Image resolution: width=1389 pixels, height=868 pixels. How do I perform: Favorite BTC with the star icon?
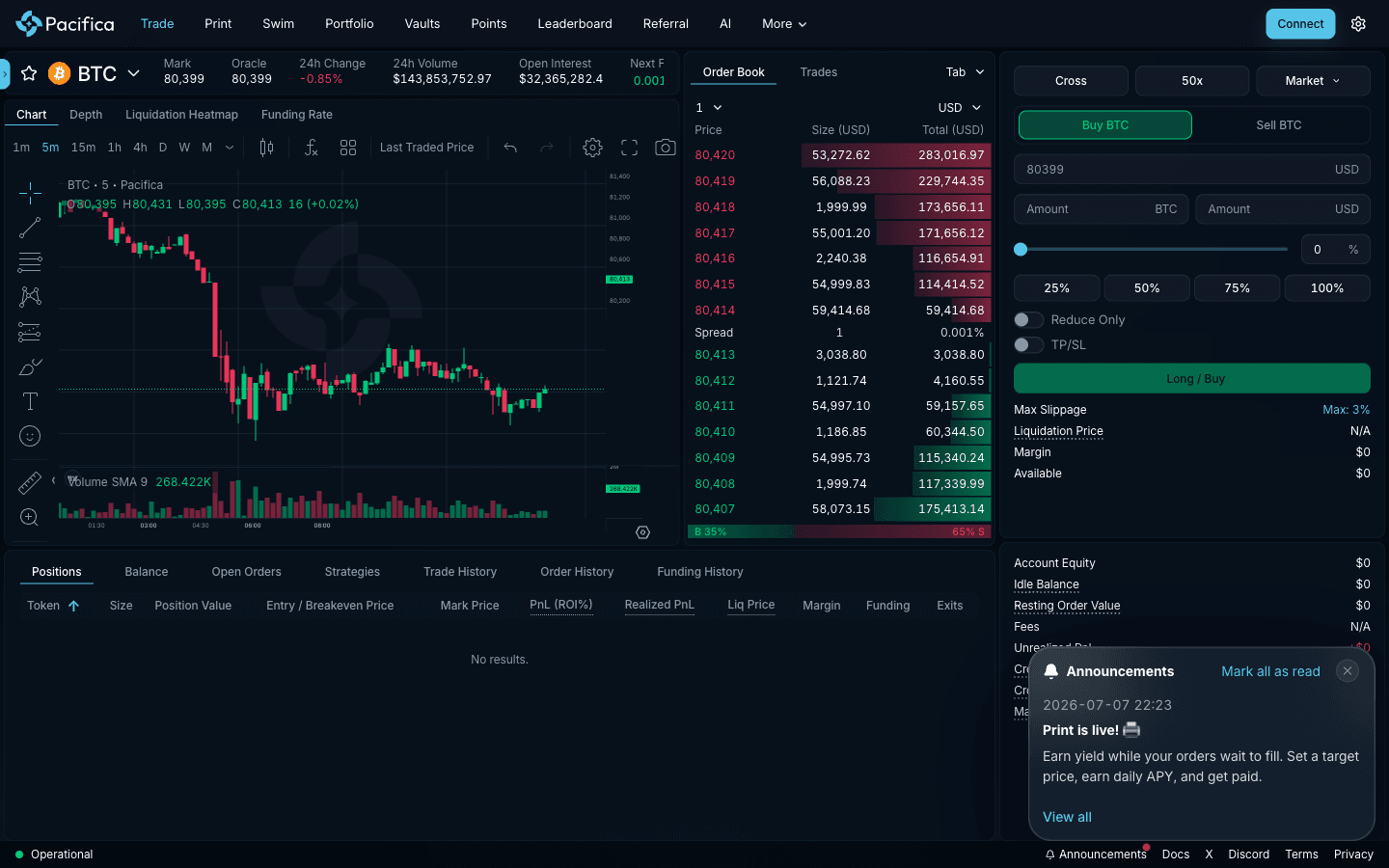coord(29,73)
